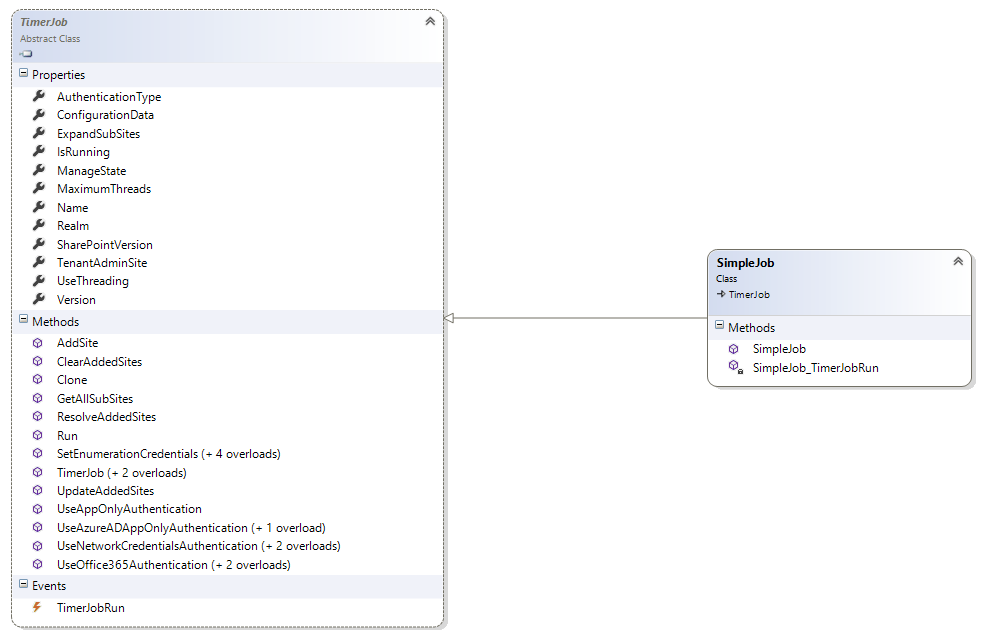
Task: Click the TimerJob inheritance arrow icon in SimpleJob
Action: [723, 294]
